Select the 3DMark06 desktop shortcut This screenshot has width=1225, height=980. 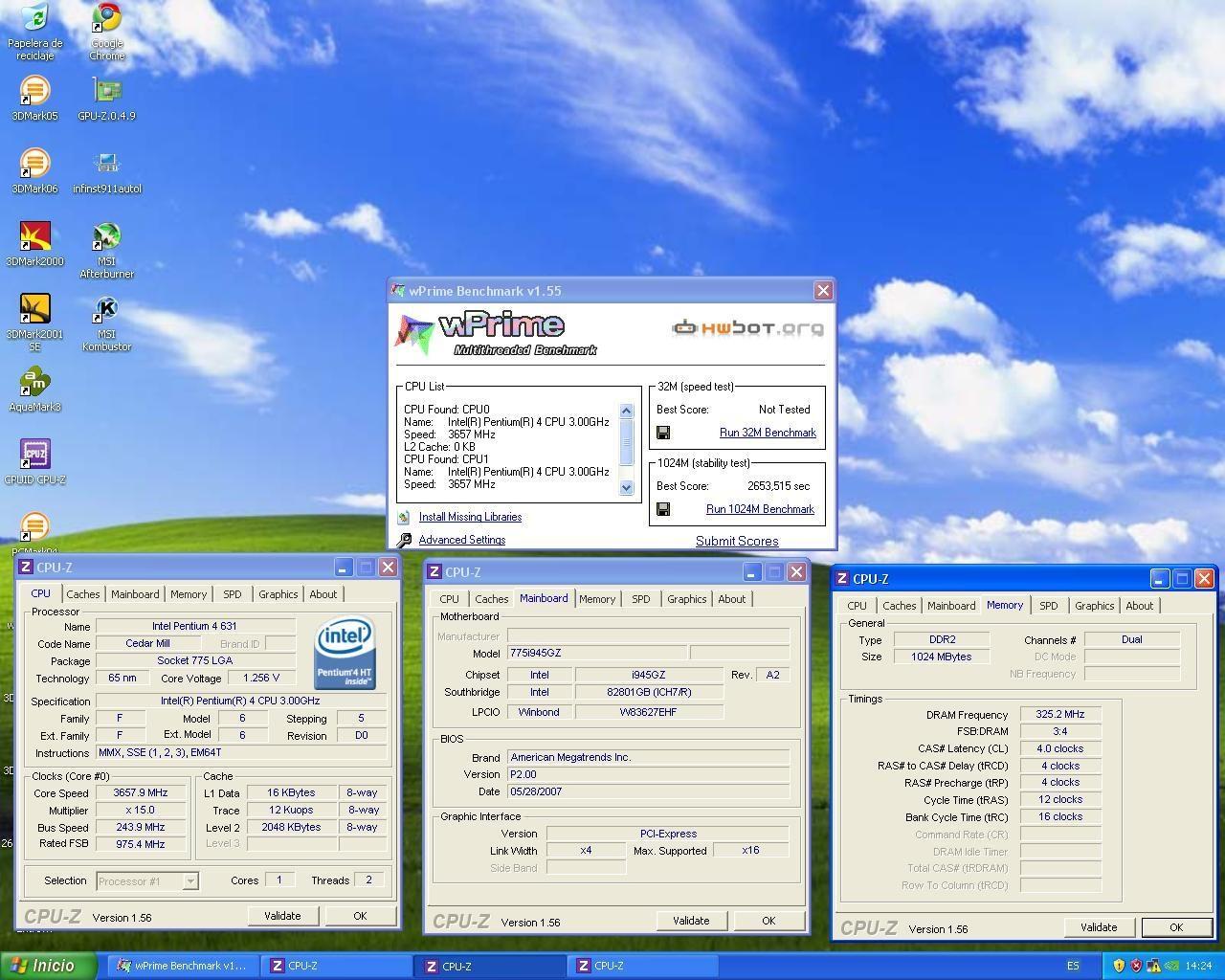pos(34,171)
